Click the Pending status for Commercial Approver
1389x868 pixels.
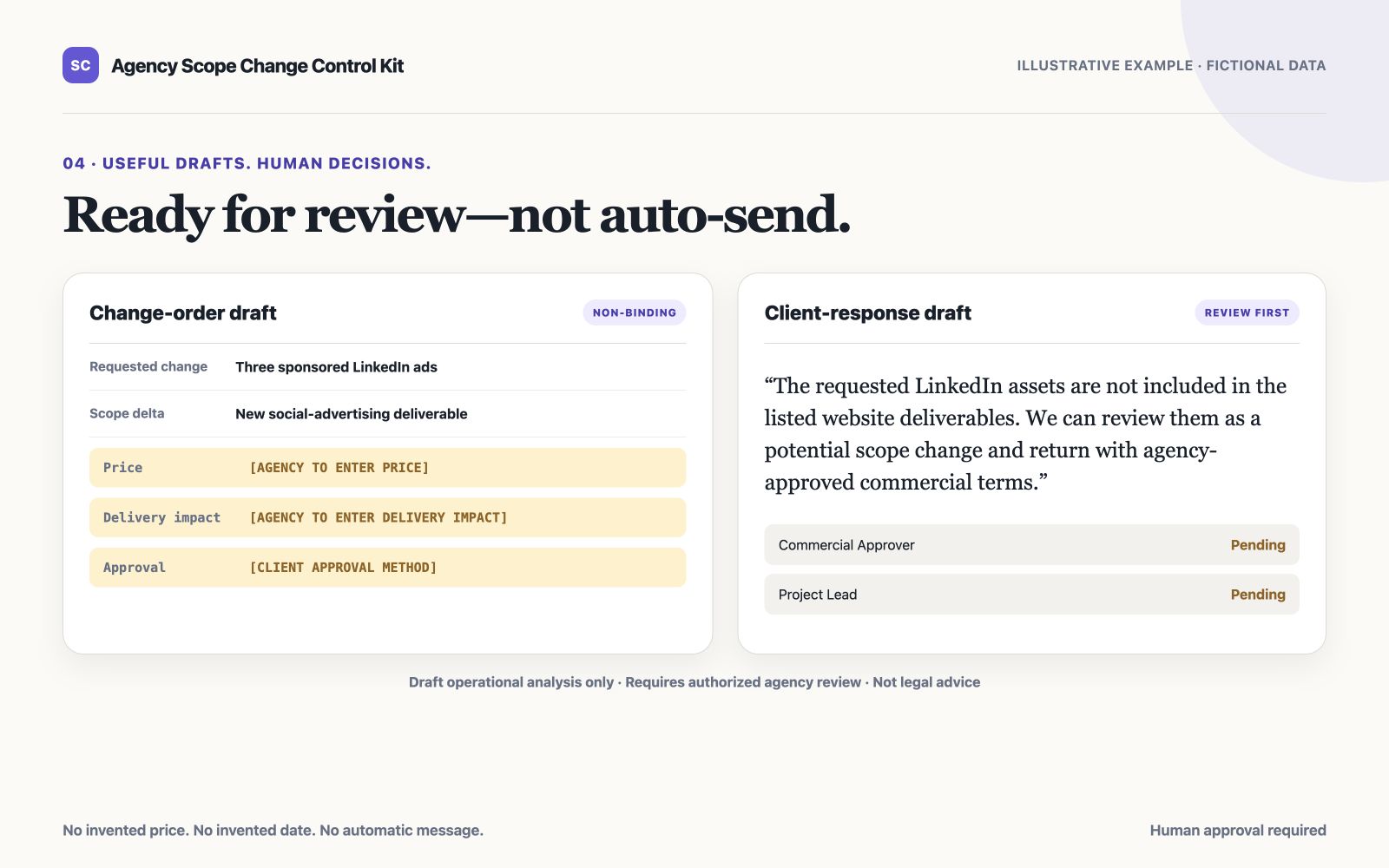pyautogui.click(x=1258, y=545)
